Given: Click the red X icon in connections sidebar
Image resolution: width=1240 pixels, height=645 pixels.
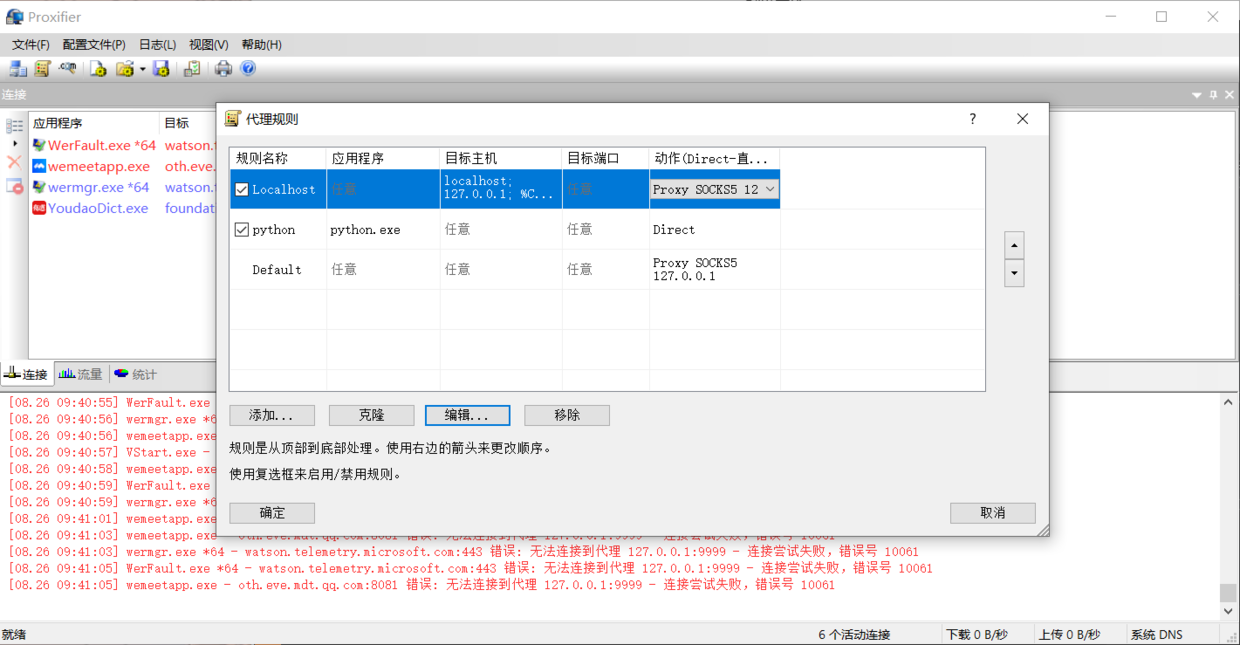Looking at the screenshot, I should pyautogui.click(x=14, y=162).
